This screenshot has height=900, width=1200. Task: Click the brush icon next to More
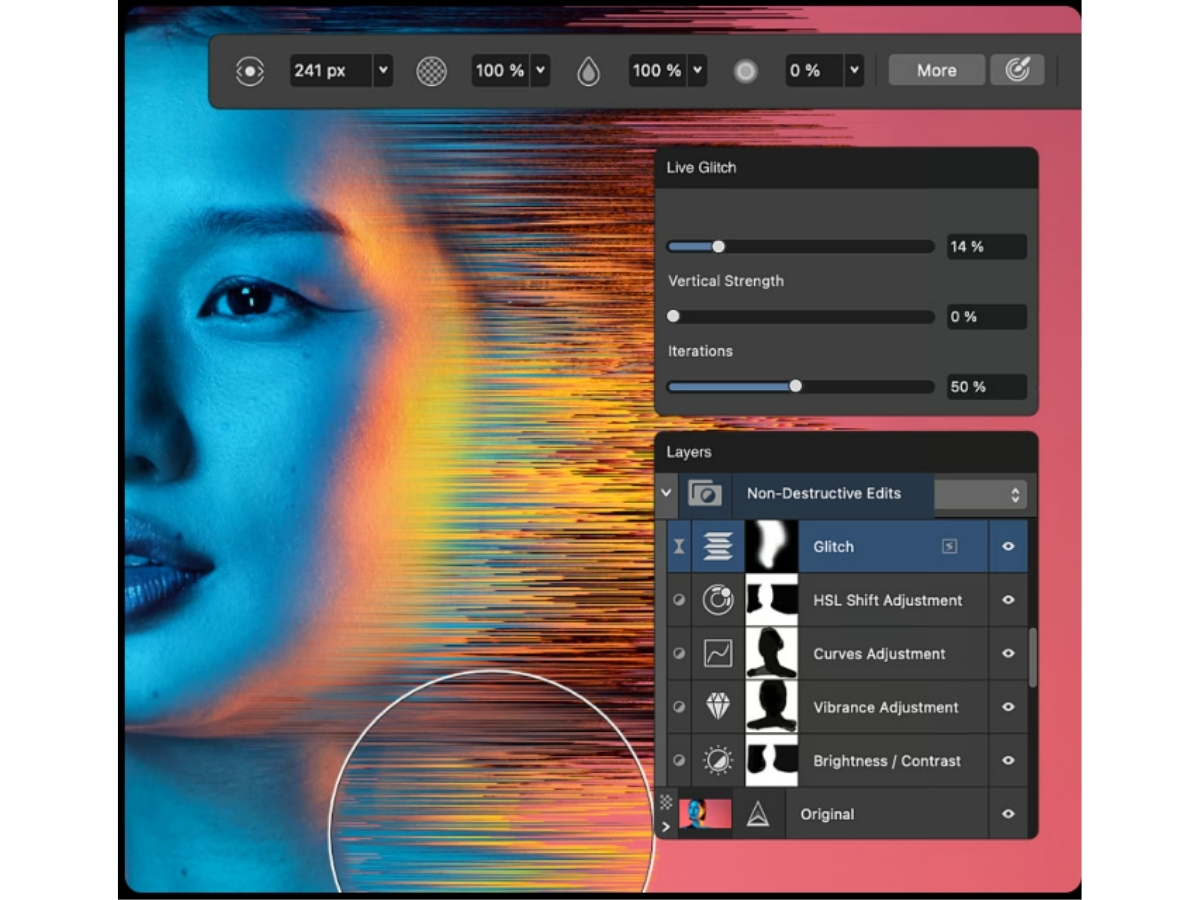tap(1017, 70)
